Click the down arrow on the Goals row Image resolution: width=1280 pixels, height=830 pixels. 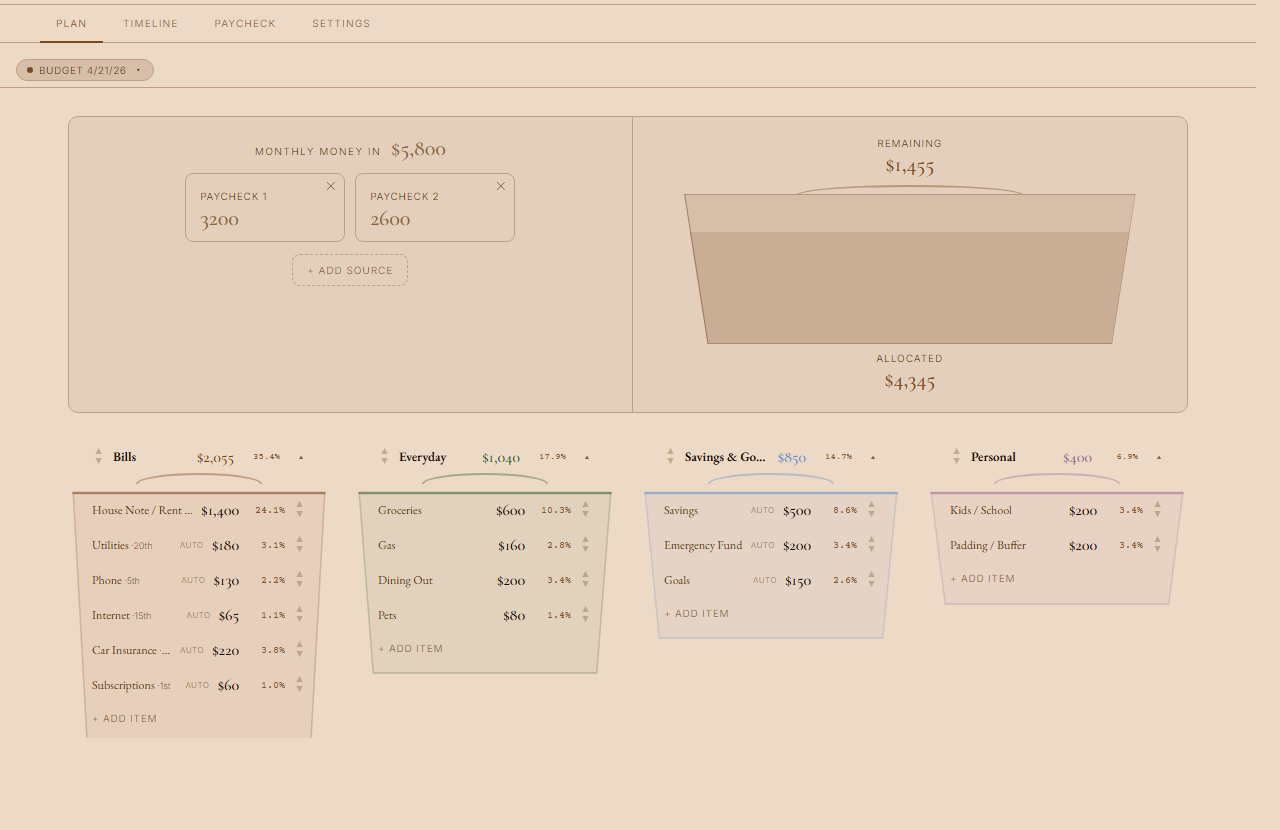871,585
